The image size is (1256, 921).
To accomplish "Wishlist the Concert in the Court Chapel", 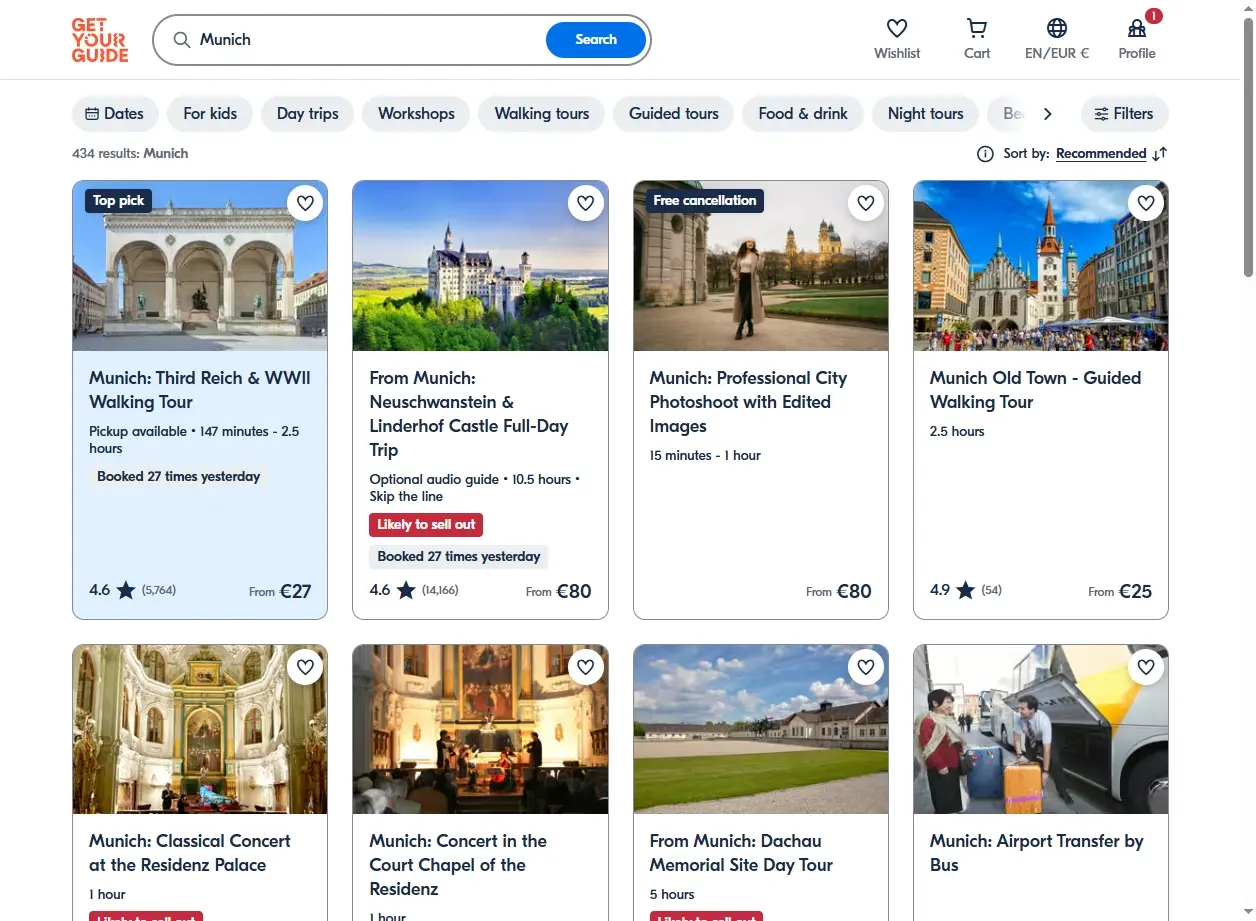I will tap(585, 667).
